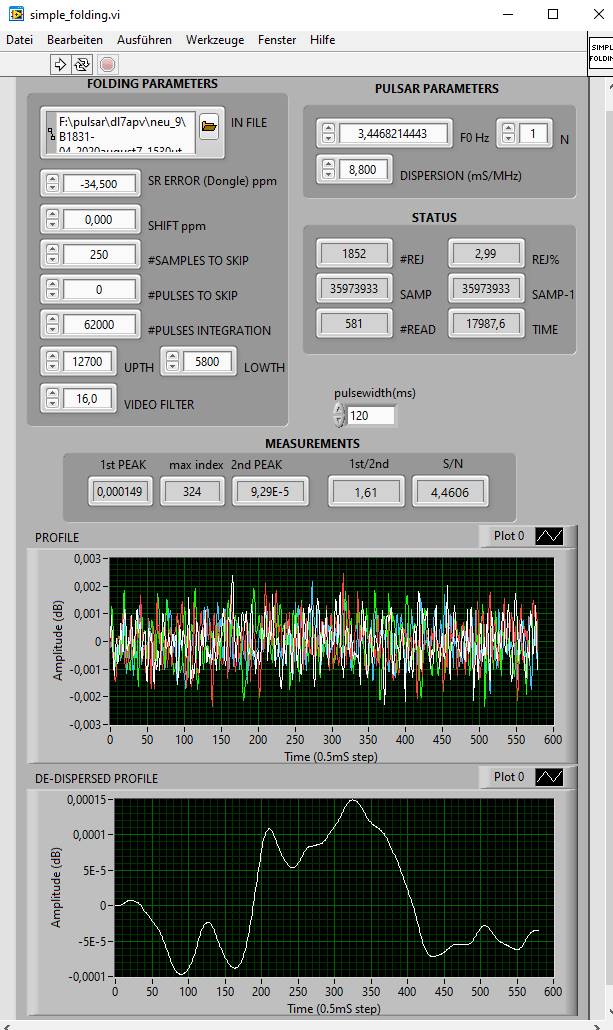Click the LabVIEW window title icon

click(x=16, y=14)
